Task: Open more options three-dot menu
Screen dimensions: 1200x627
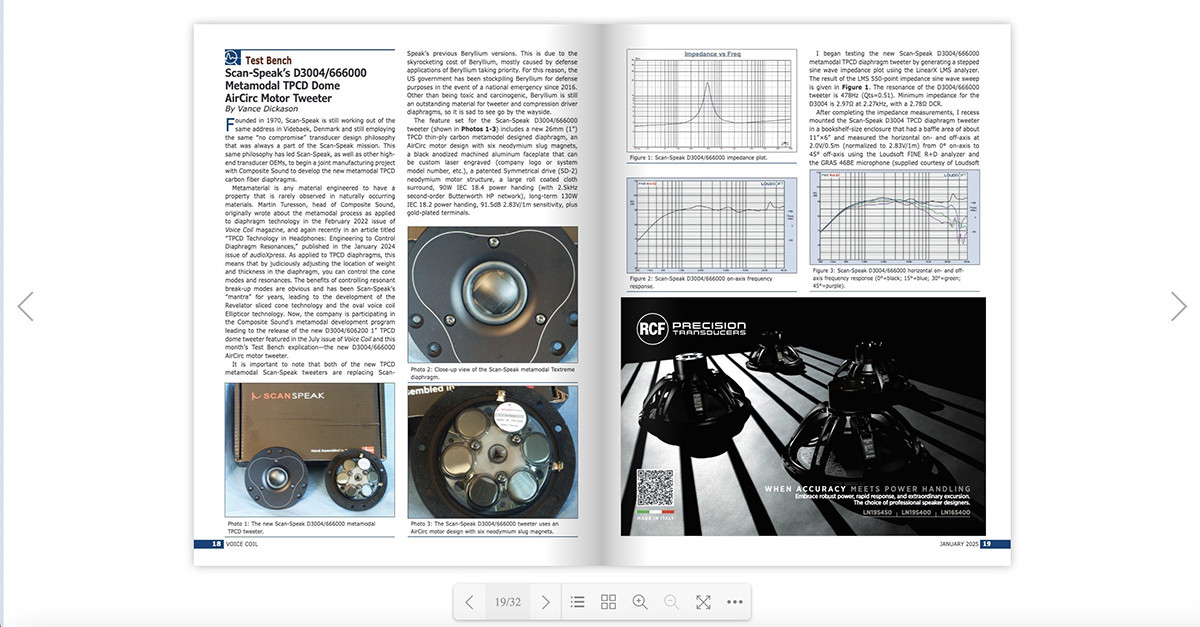Action: [x=735, y=602]
